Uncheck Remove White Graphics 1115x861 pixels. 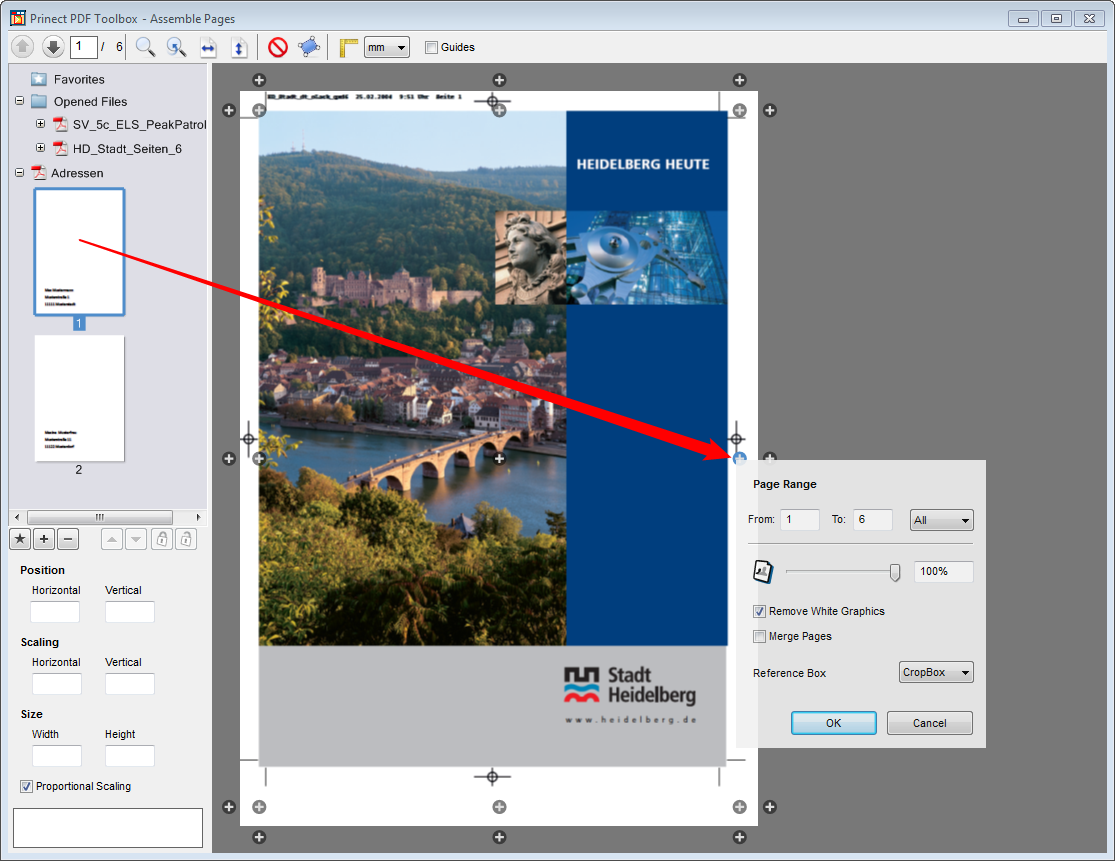point(760,611)
